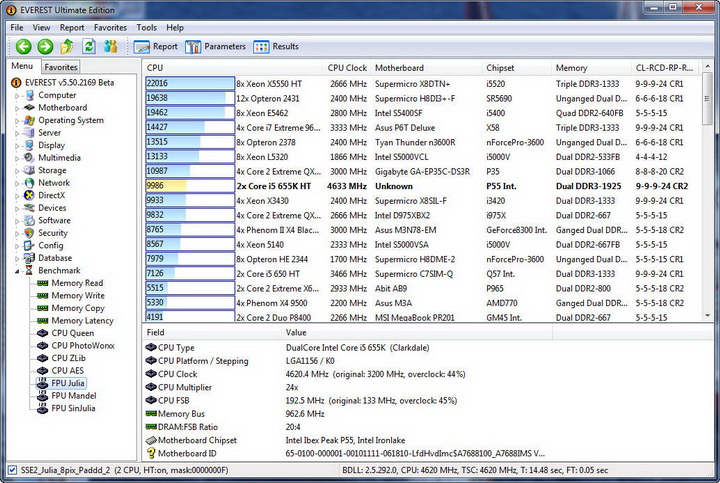Select the DirectX icon in tree

[x=29, y=195]
